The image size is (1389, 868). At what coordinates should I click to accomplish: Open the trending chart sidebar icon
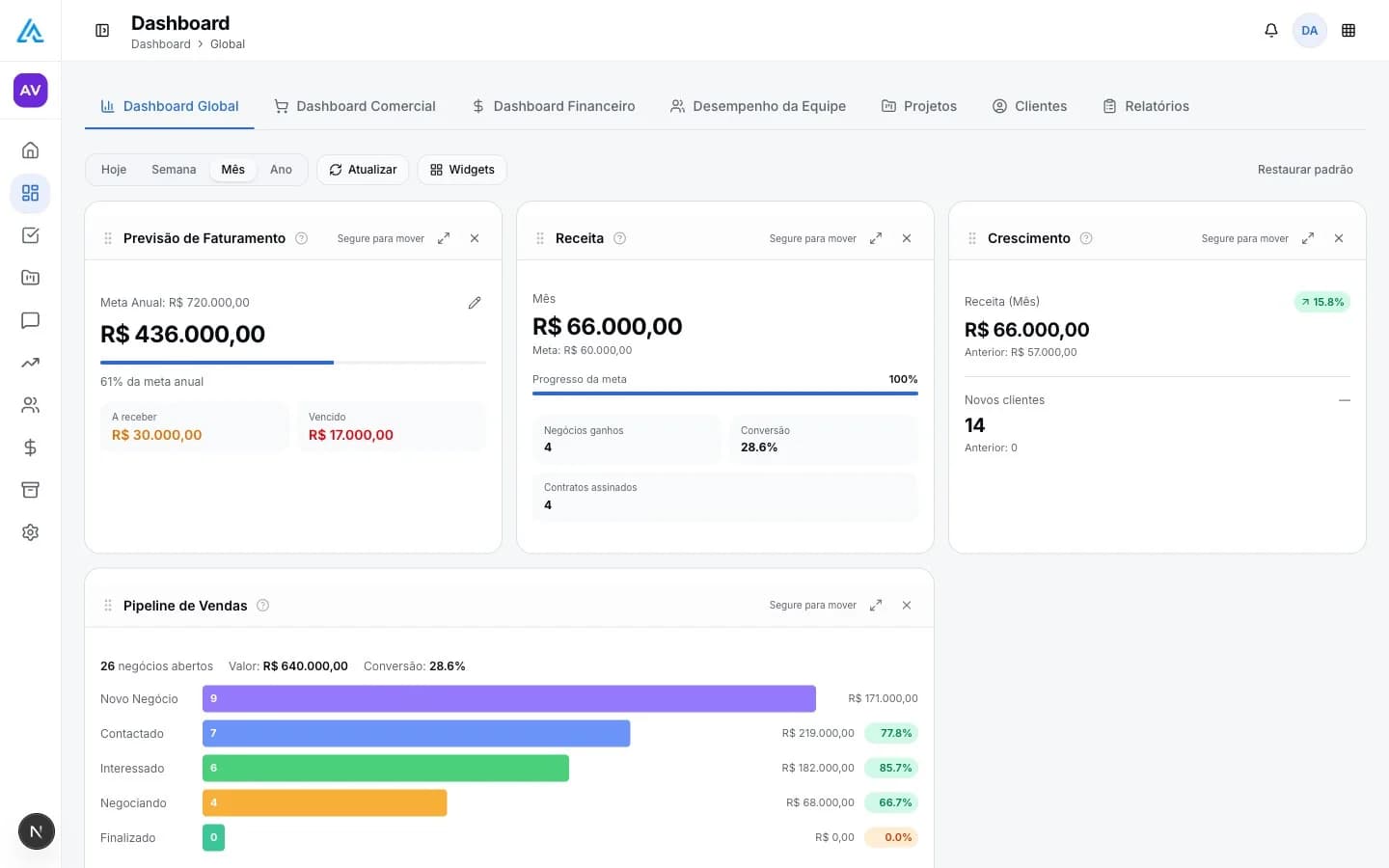(x=30, y=363)
